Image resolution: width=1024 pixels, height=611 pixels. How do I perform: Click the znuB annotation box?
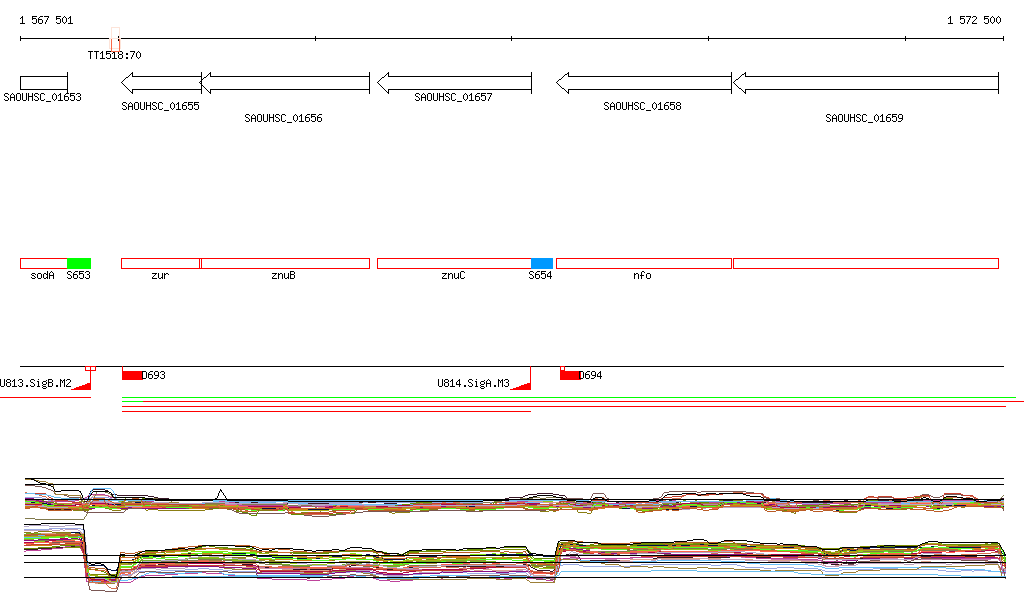coord(285,263)
